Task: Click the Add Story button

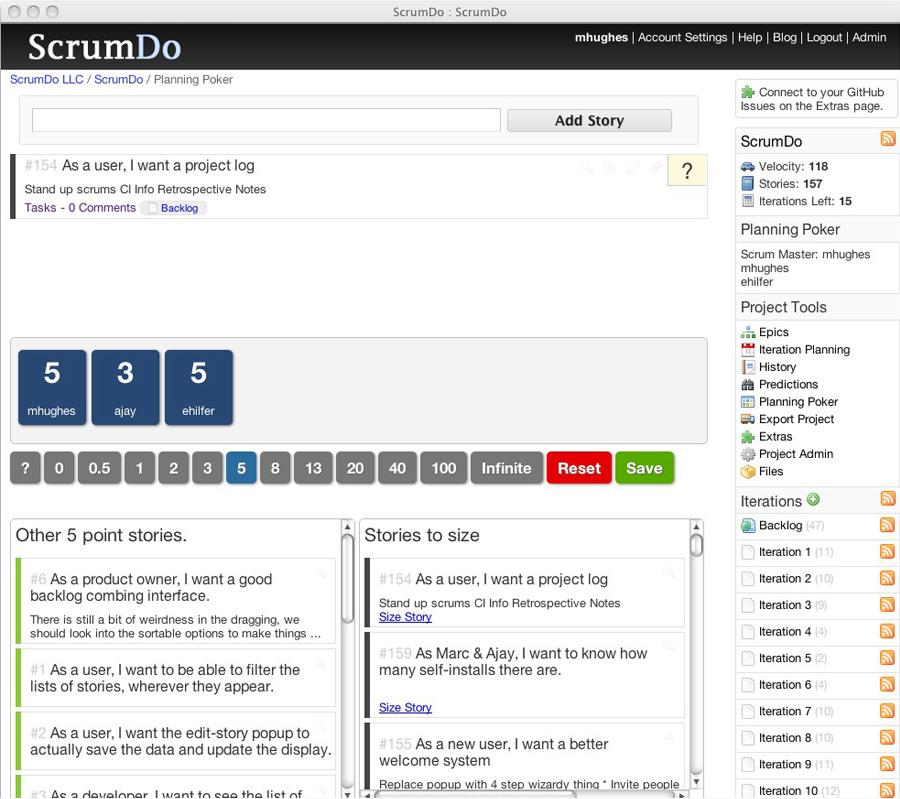Action: 589,121
